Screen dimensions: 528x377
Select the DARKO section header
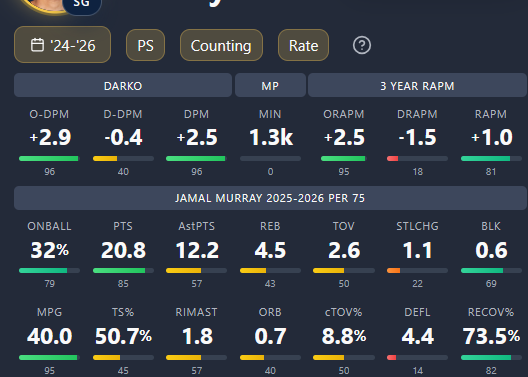123,86
